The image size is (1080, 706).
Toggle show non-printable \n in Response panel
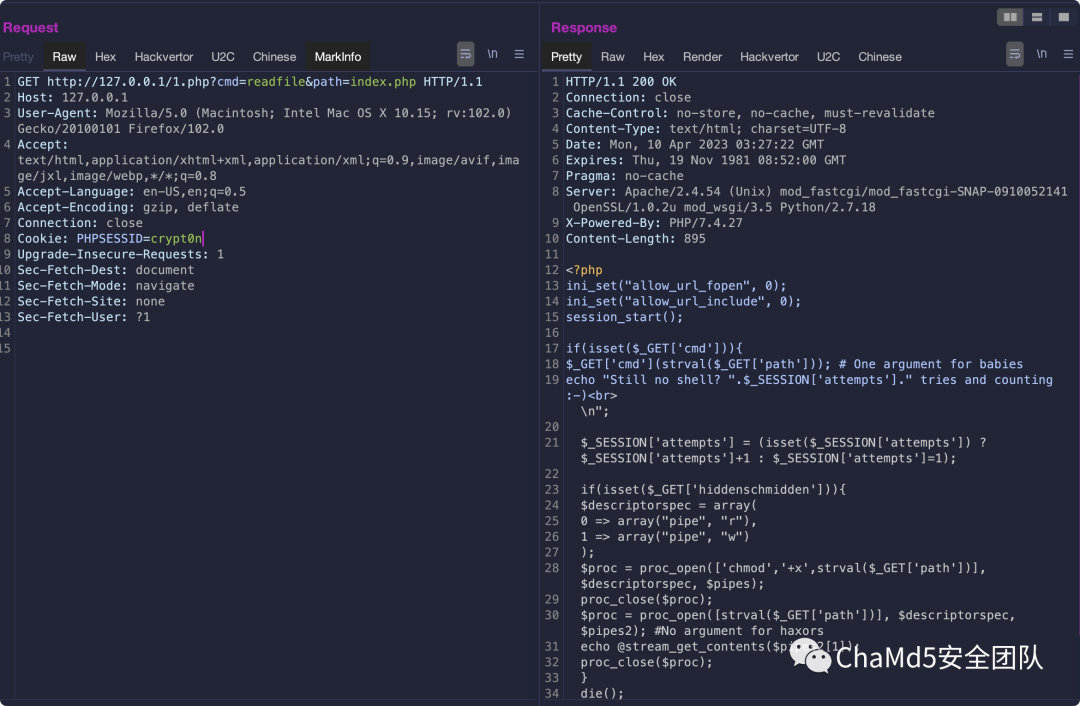tap(1041, 54)
